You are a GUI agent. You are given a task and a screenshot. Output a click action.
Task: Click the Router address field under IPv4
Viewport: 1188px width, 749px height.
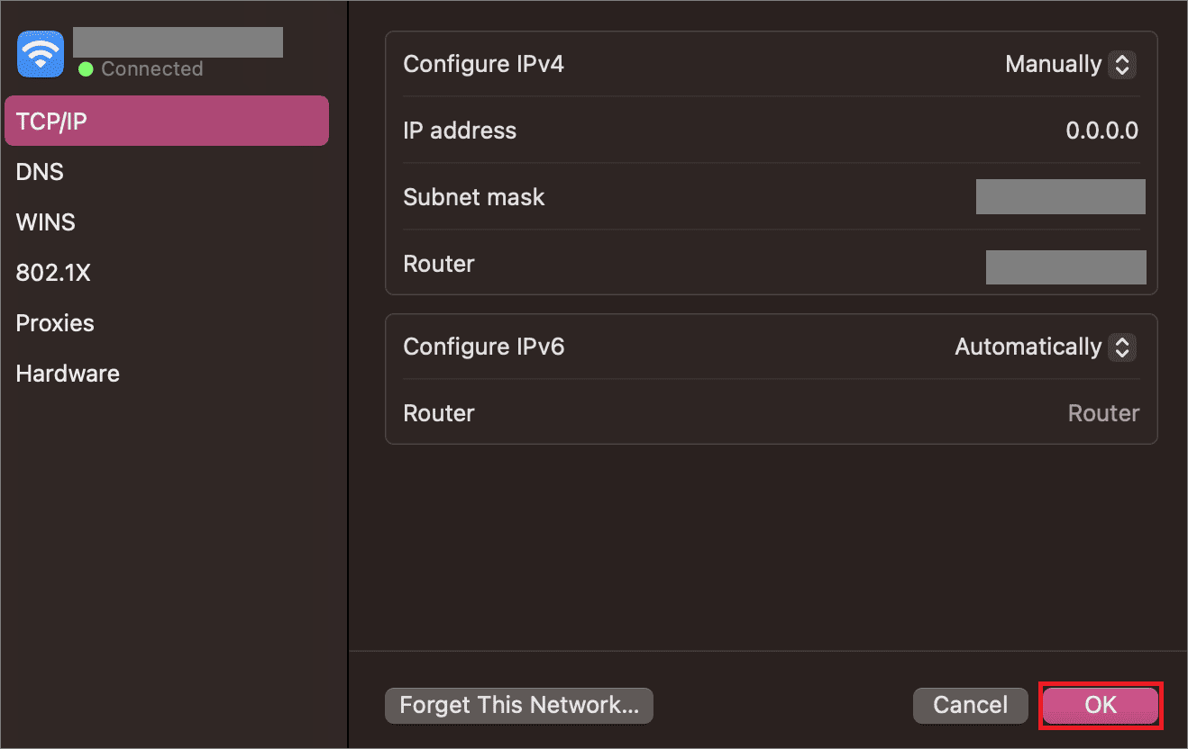1065,267
